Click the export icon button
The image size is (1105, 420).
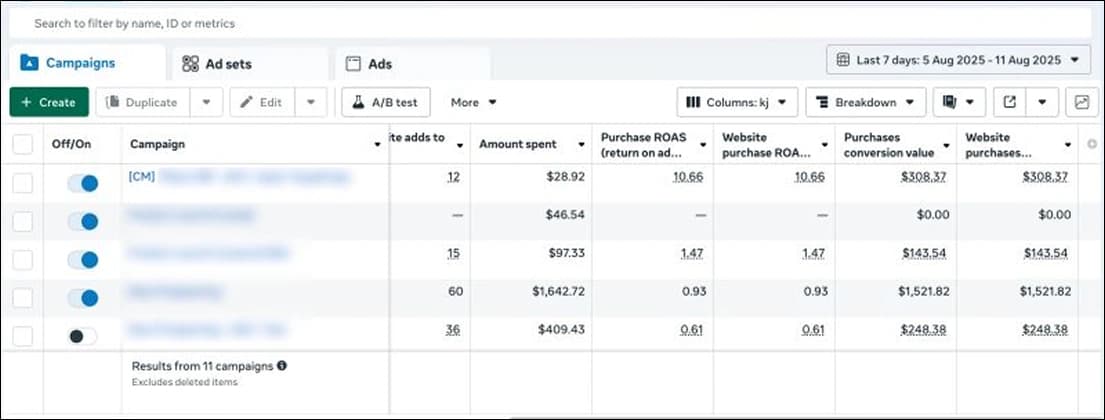[x=1010, y=102]
